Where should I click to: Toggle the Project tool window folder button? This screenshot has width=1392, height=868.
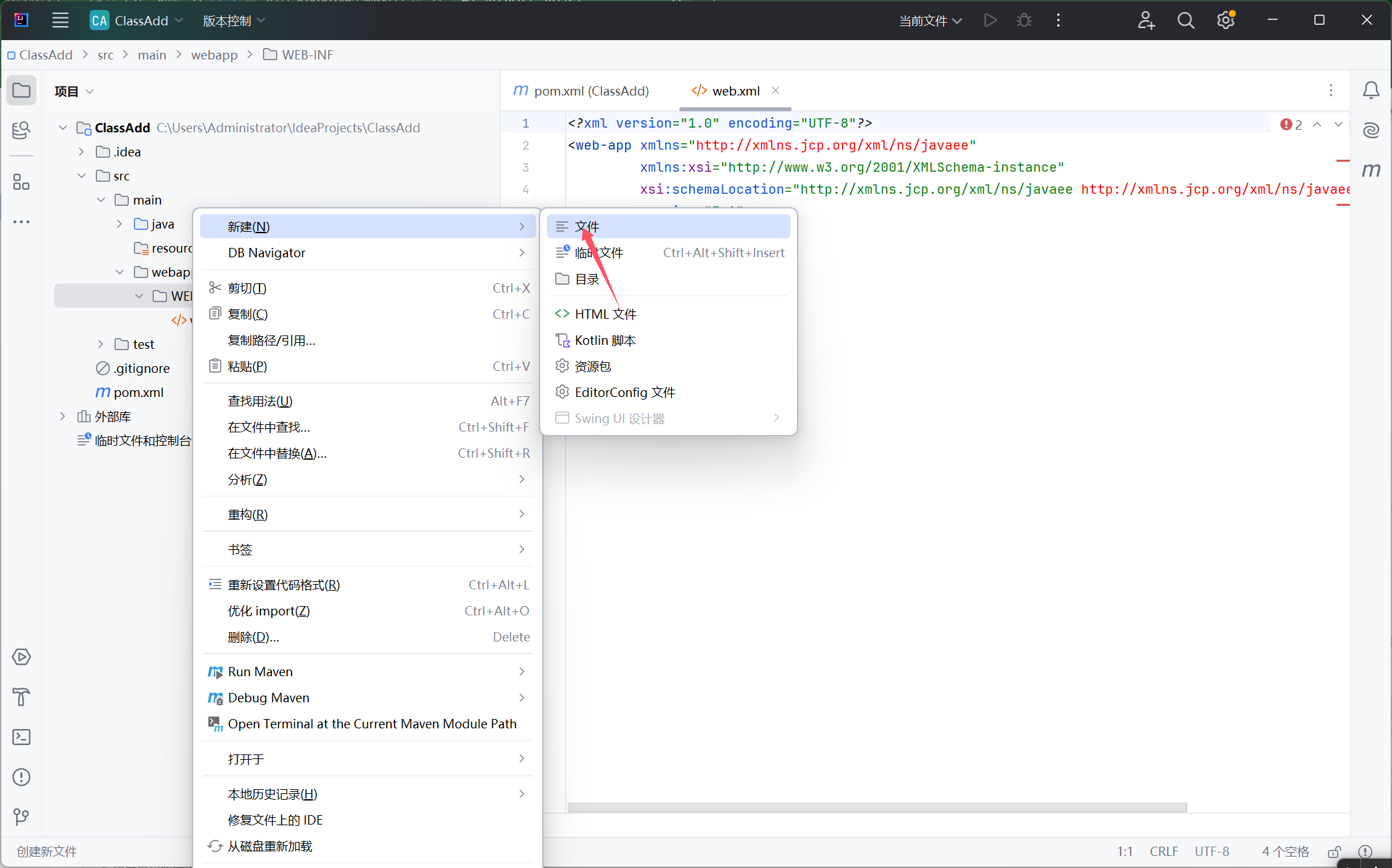[x=21, y=90]
